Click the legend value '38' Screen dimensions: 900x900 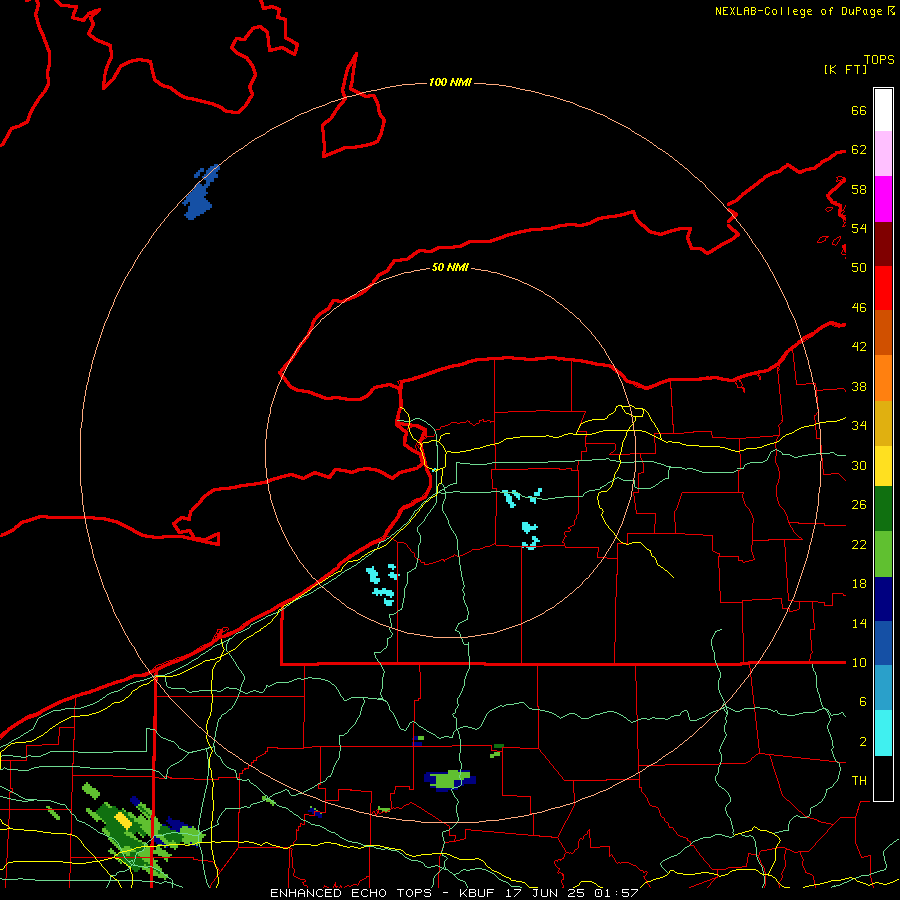(859, 386)
